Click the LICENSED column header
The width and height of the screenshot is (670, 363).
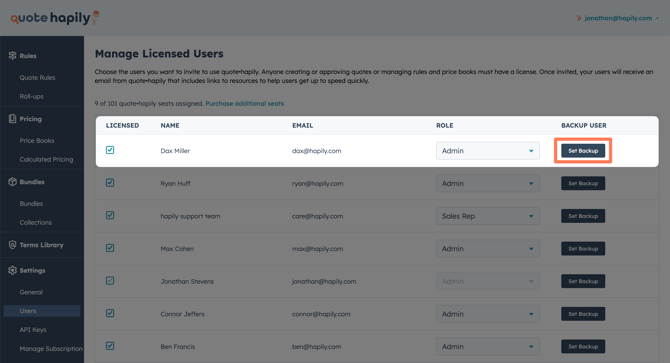[122, 126]
